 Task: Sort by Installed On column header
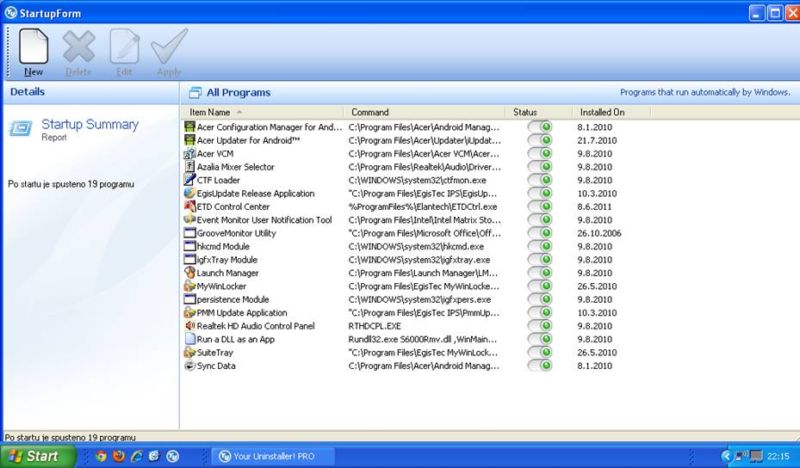[611, 112]
